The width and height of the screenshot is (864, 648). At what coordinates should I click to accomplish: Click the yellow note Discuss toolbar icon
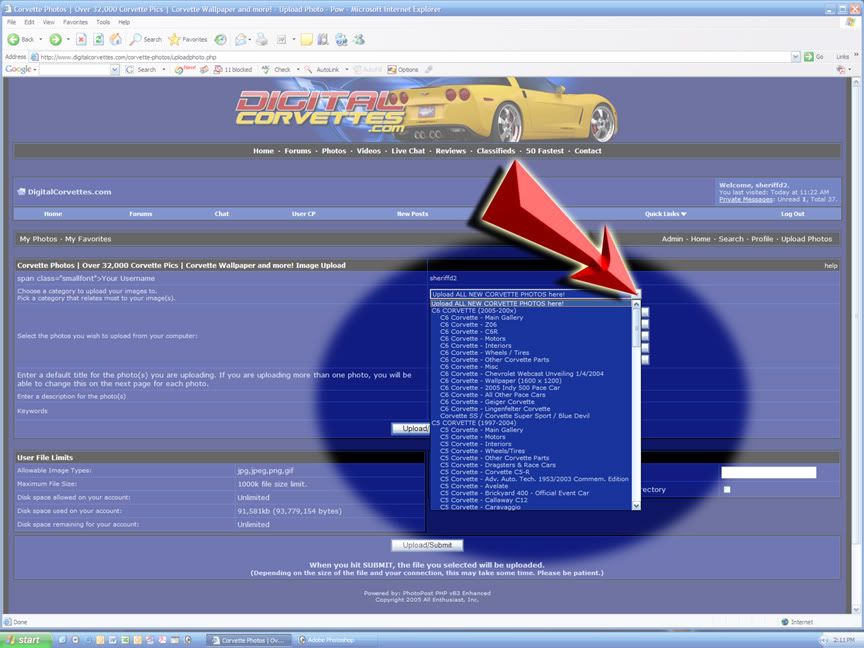point(306,39)
